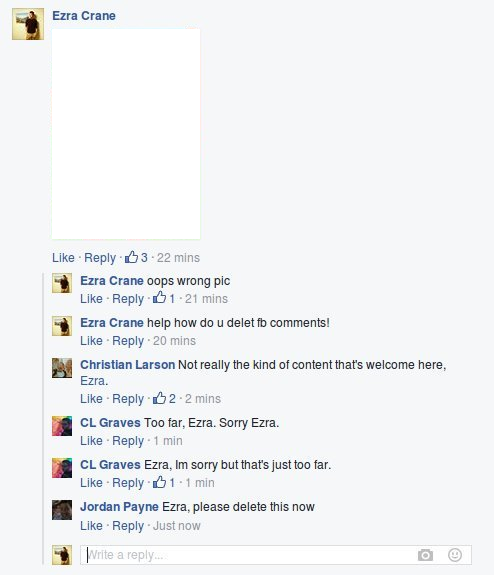Image resolution: width=494 pixels, height=575 pixels.
Task: Open Ezra Crane's large profile picture
Action: pos(28,24)
